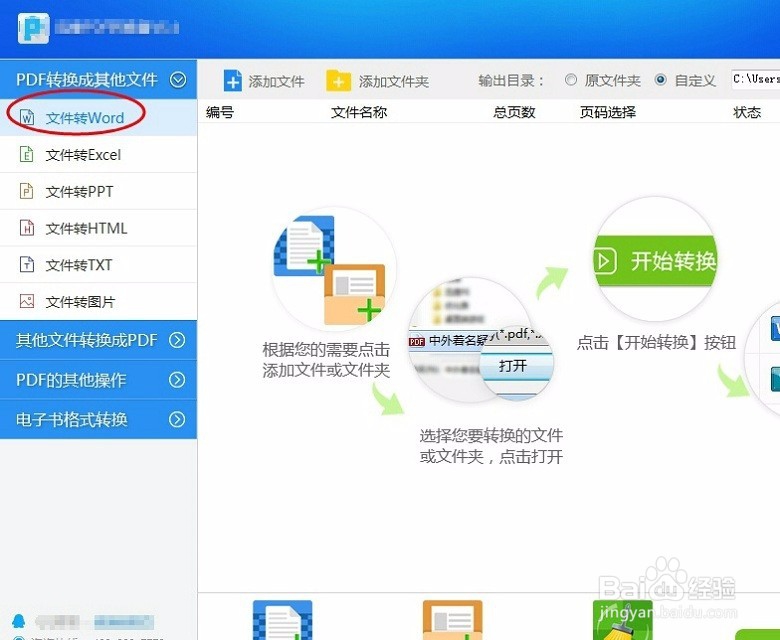Click the 页码选择 column header
This screenshot has height=640, width=780.
point(608,112)
